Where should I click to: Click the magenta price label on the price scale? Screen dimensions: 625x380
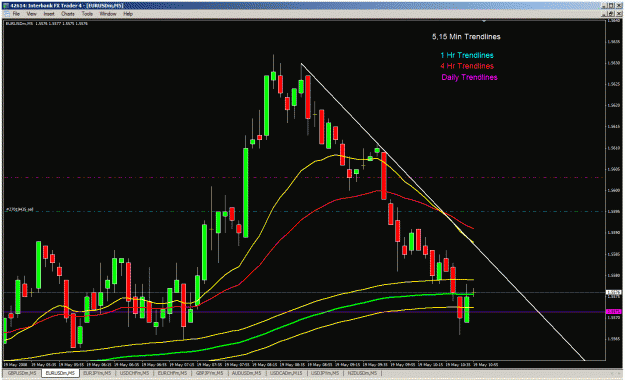[613, 311]
